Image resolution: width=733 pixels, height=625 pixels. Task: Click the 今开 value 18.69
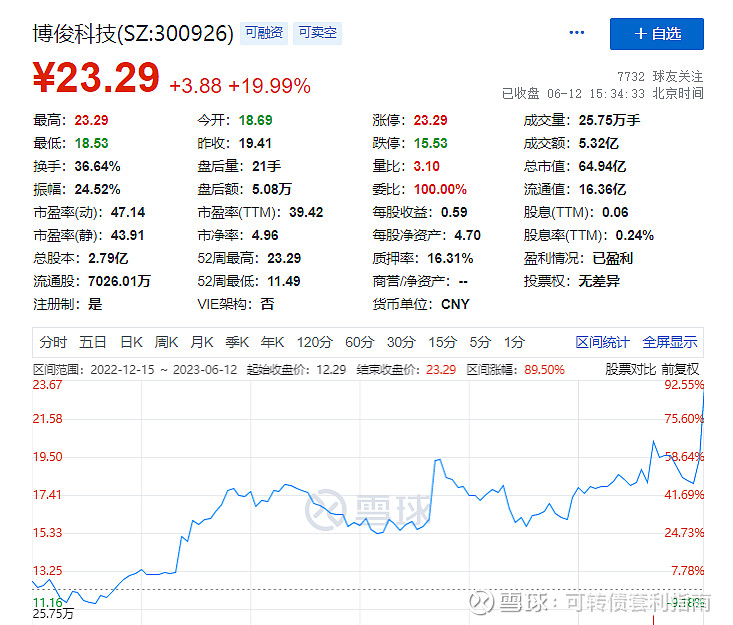click(x=255, y=120)
